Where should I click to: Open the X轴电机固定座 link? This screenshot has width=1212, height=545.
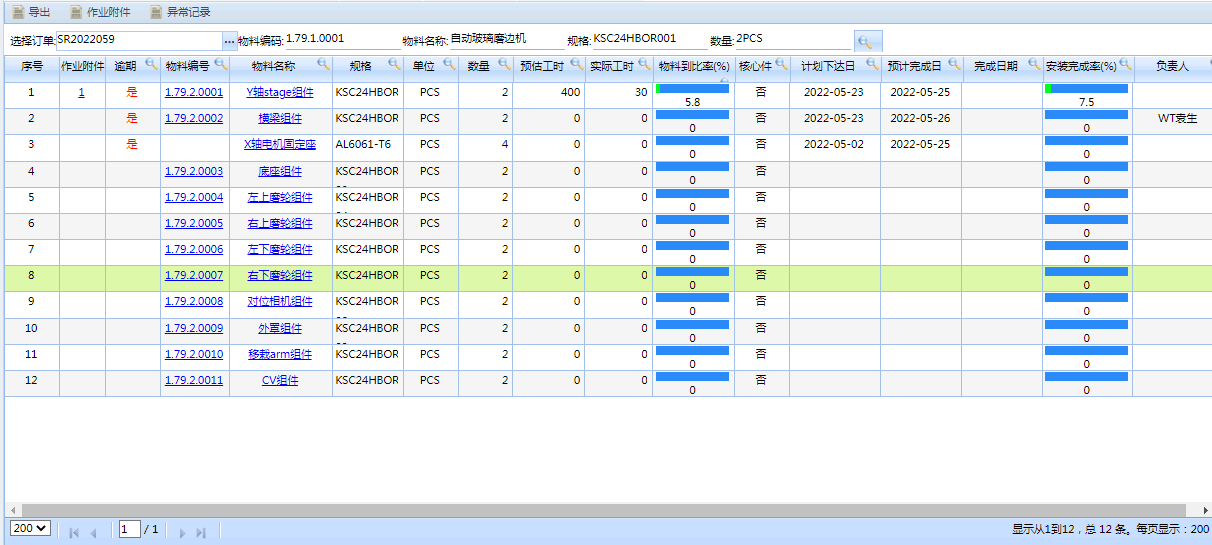point(280,144)
